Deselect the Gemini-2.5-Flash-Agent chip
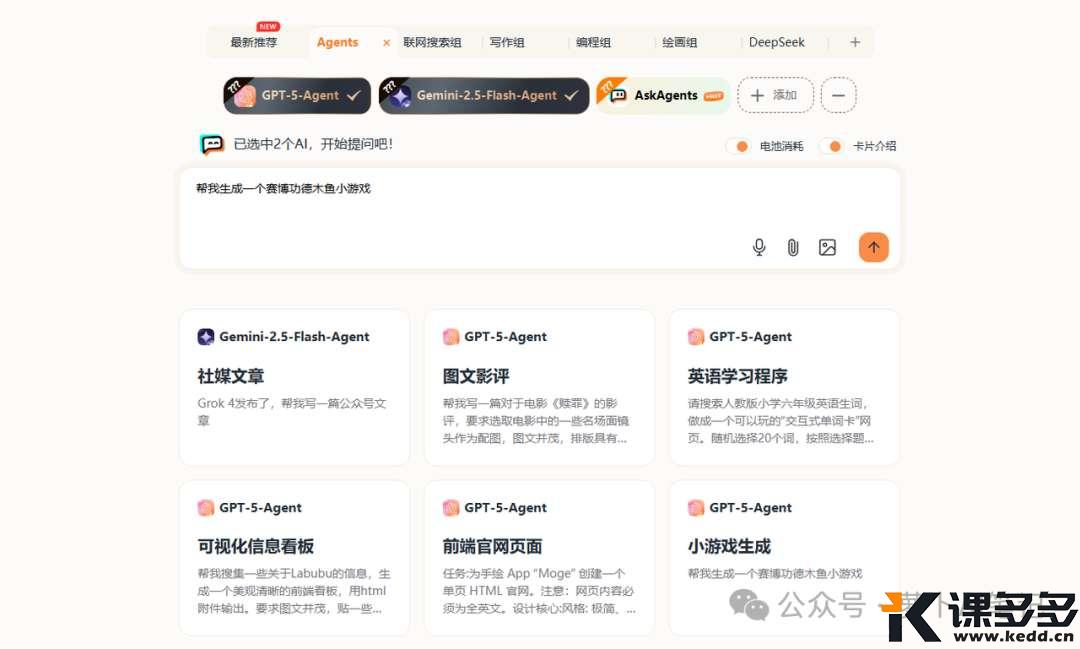1080x649 pixels. (484, 95)
